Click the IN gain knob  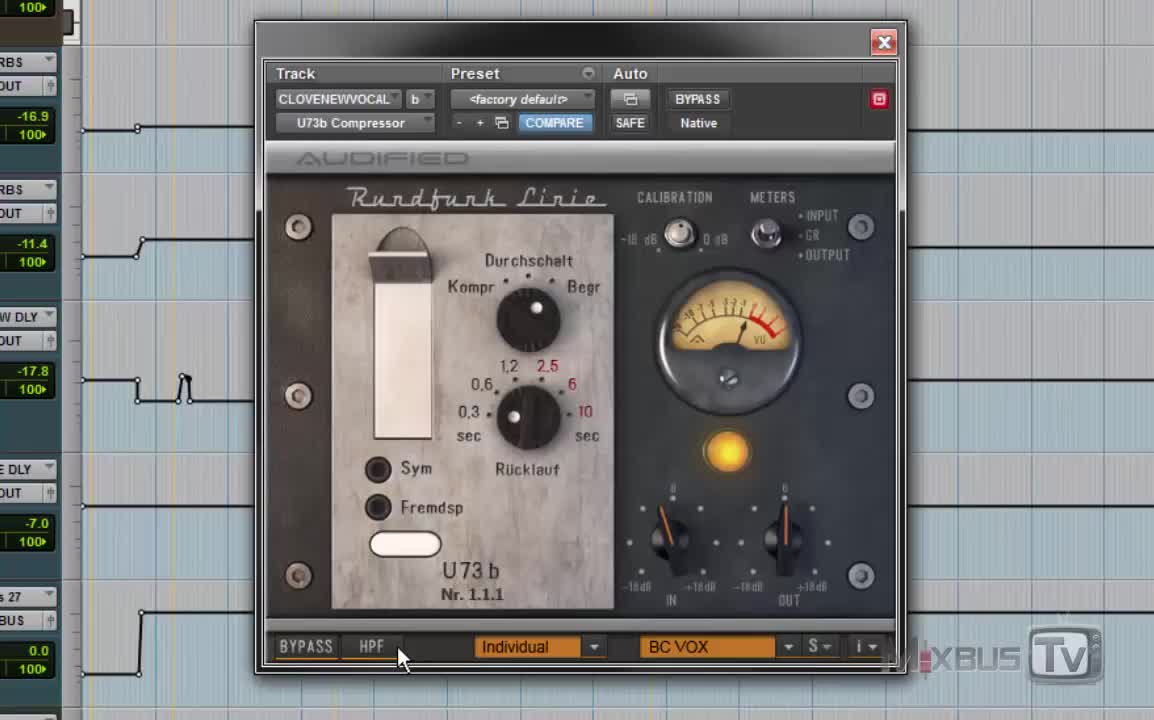670,540
